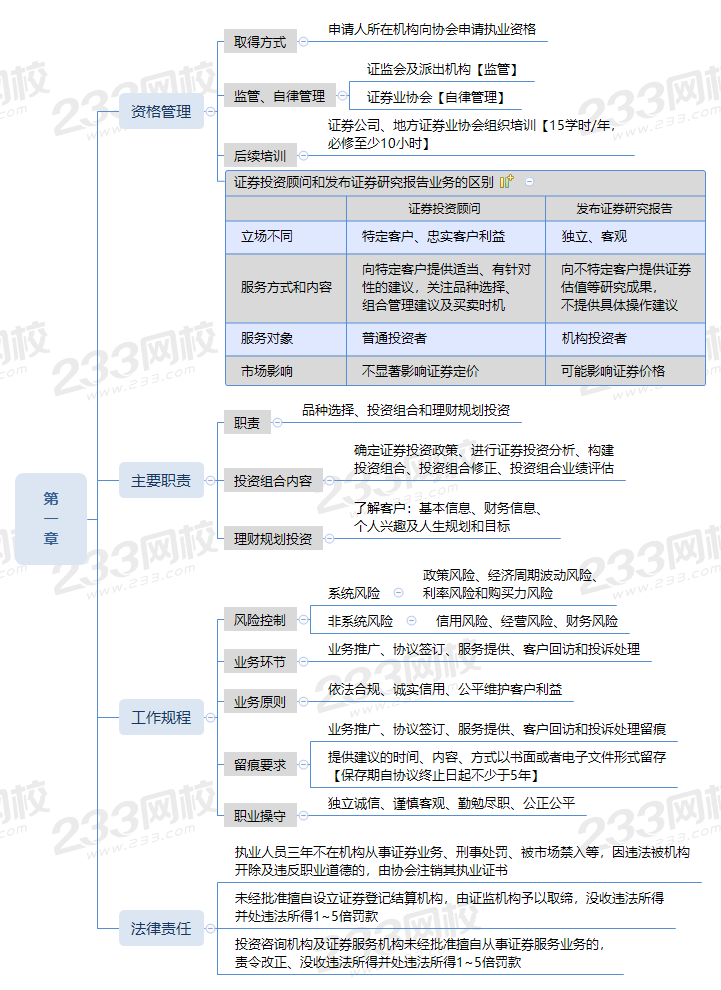The height and width of the screenshot is (990, 721).
Task: Collapse the 主要职责 branch
Action: [211, 480]
